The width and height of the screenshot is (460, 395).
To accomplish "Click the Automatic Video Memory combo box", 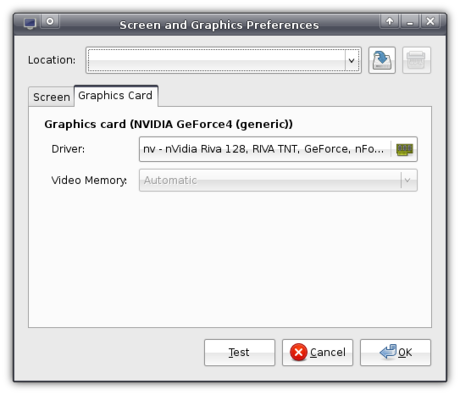I will point(278,180).
